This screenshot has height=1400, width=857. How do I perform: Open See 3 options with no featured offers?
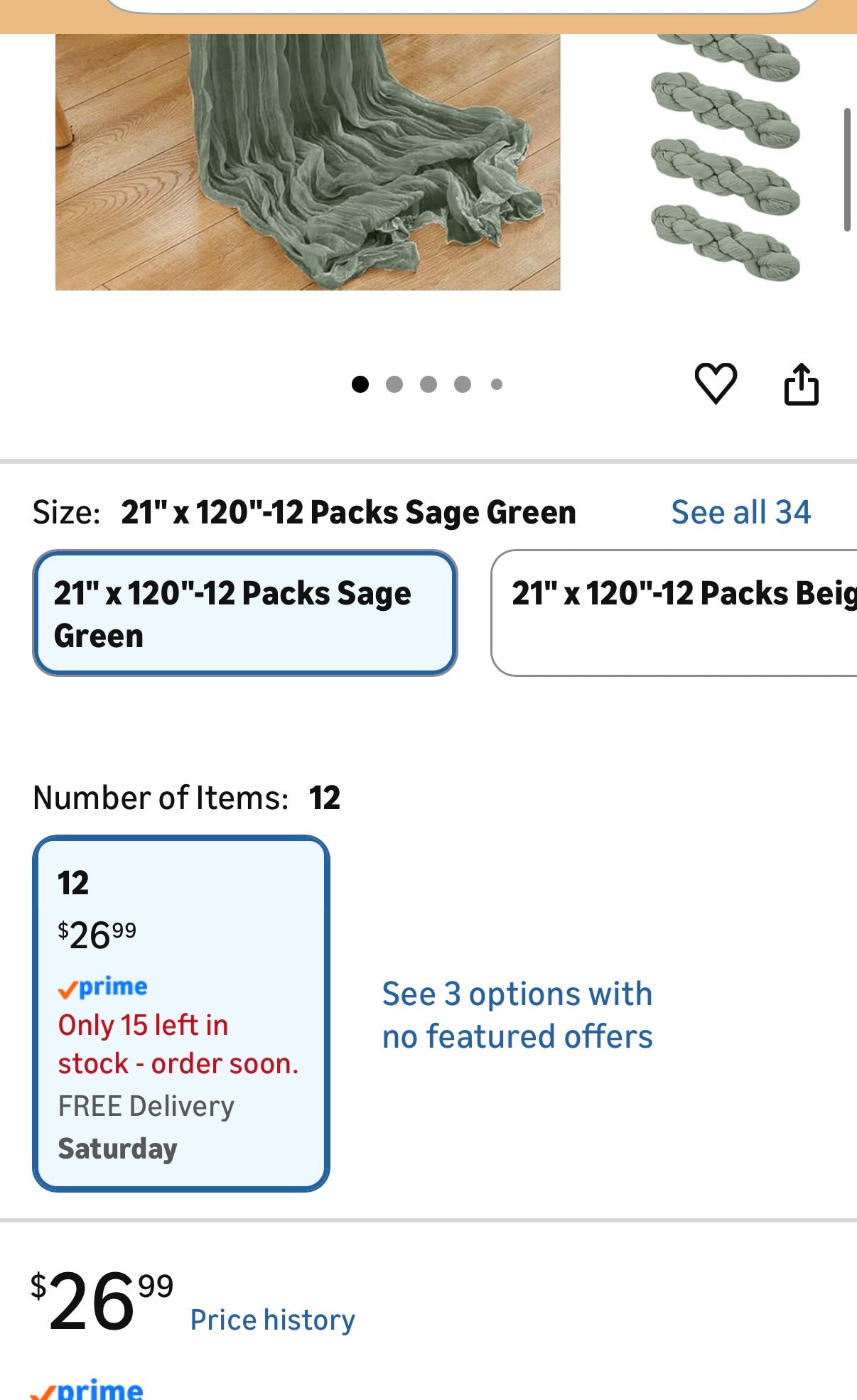(x=517, y=1015)
